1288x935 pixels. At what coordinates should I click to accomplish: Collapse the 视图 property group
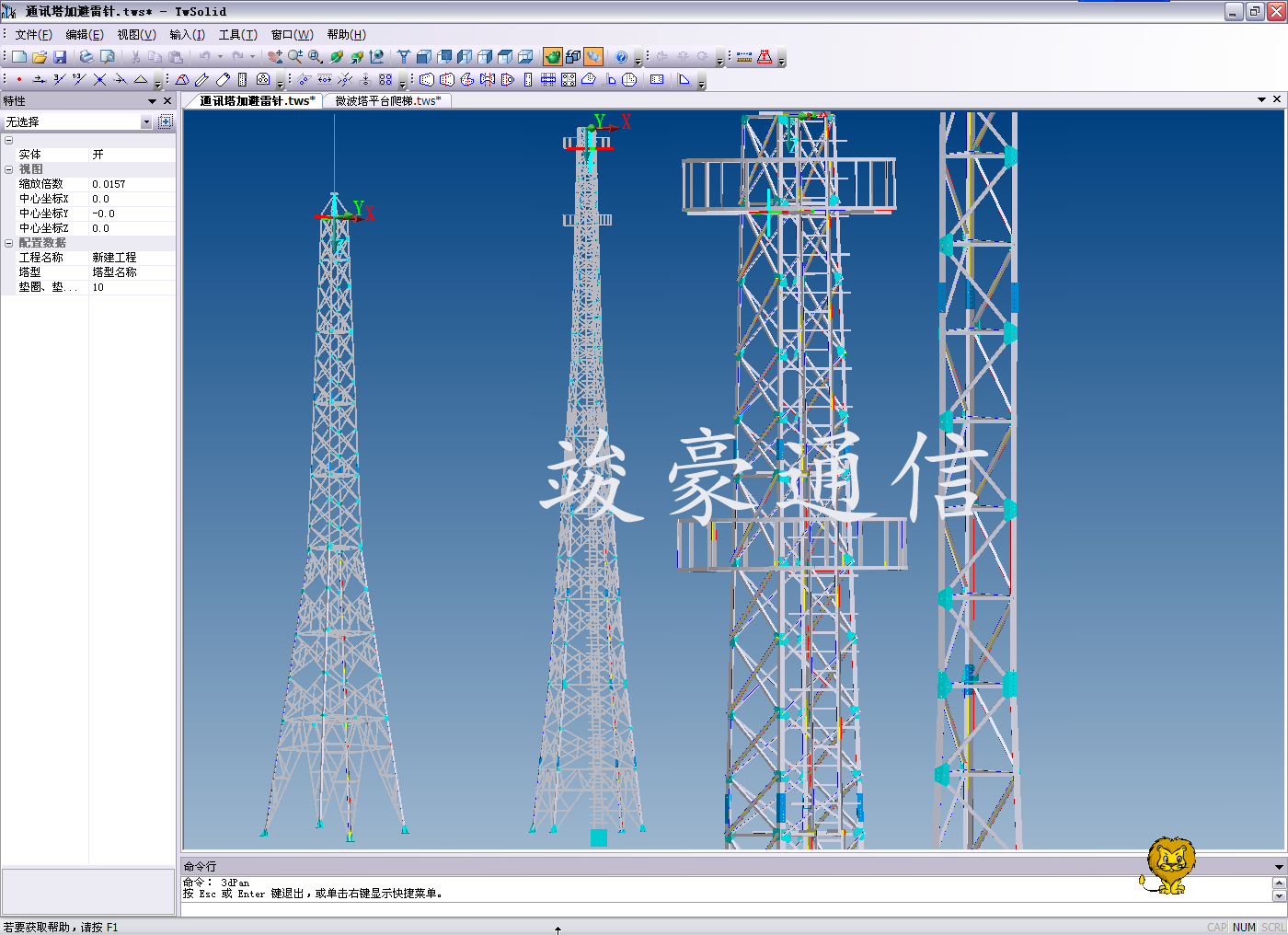point(8,169)
